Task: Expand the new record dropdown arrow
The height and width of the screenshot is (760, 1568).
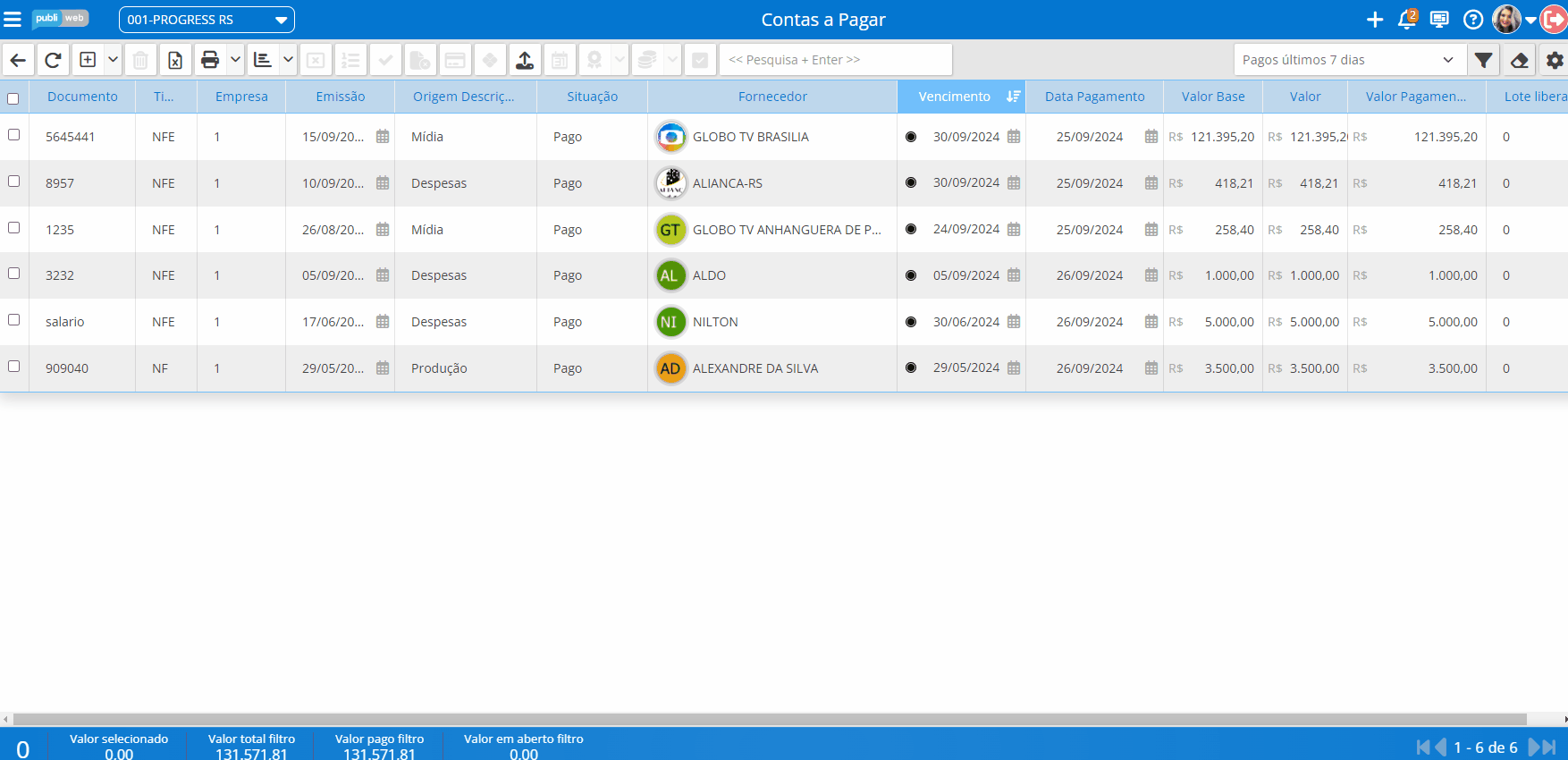Action: point(113,60)
